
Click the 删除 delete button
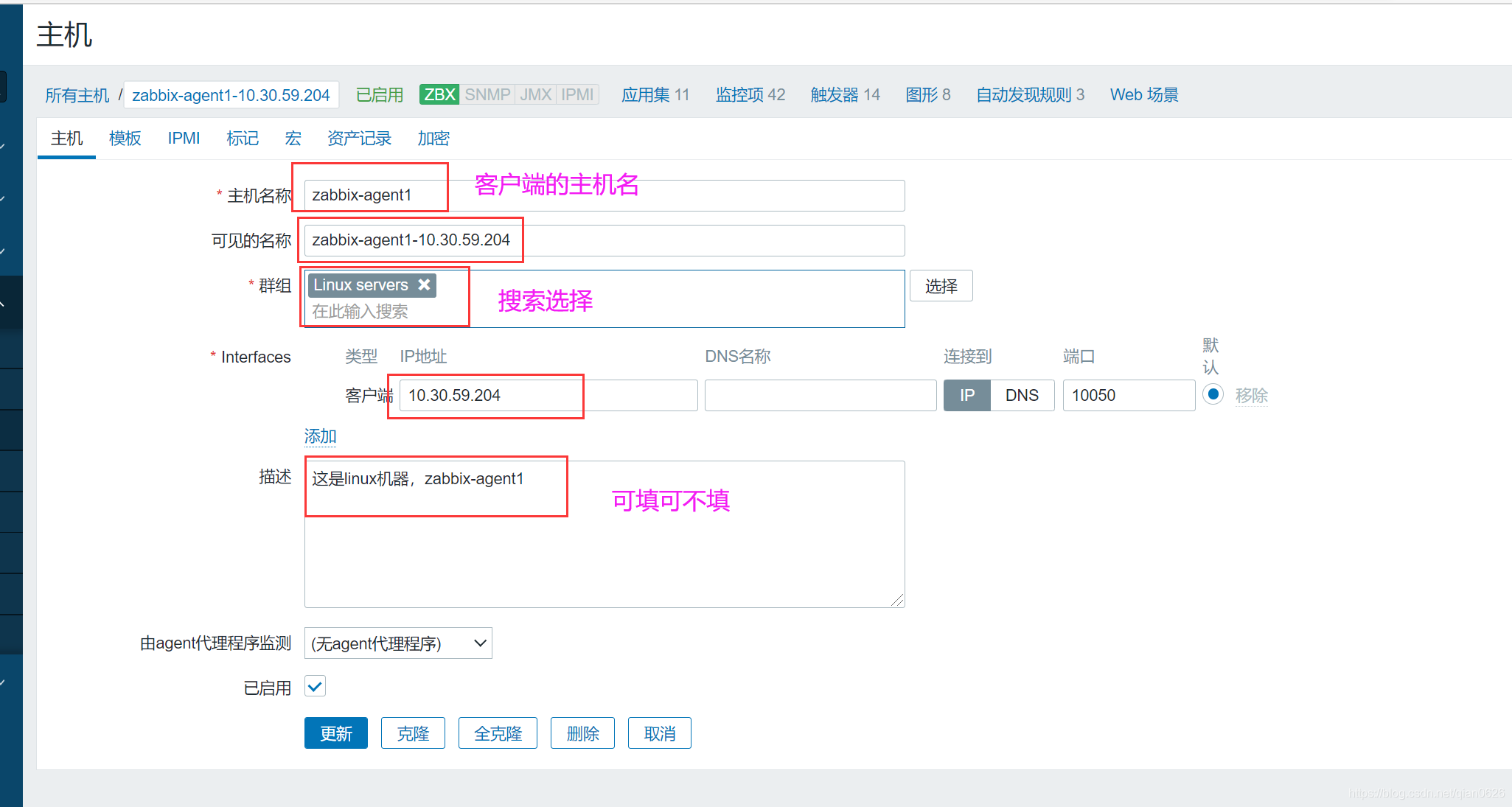582,733
